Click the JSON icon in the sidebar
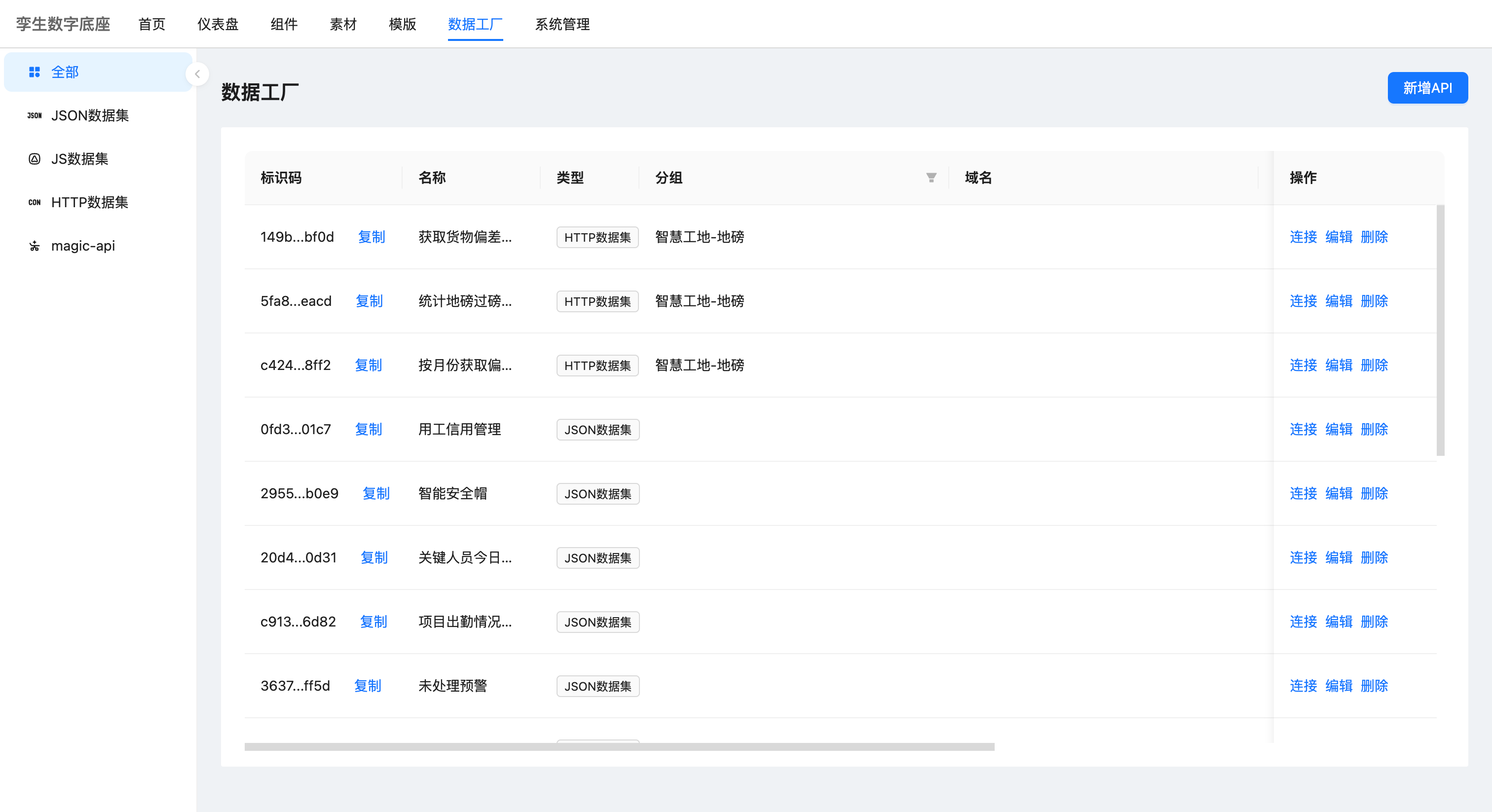The height and width of the screenshot is (812, 1492). tap(34, 115)
